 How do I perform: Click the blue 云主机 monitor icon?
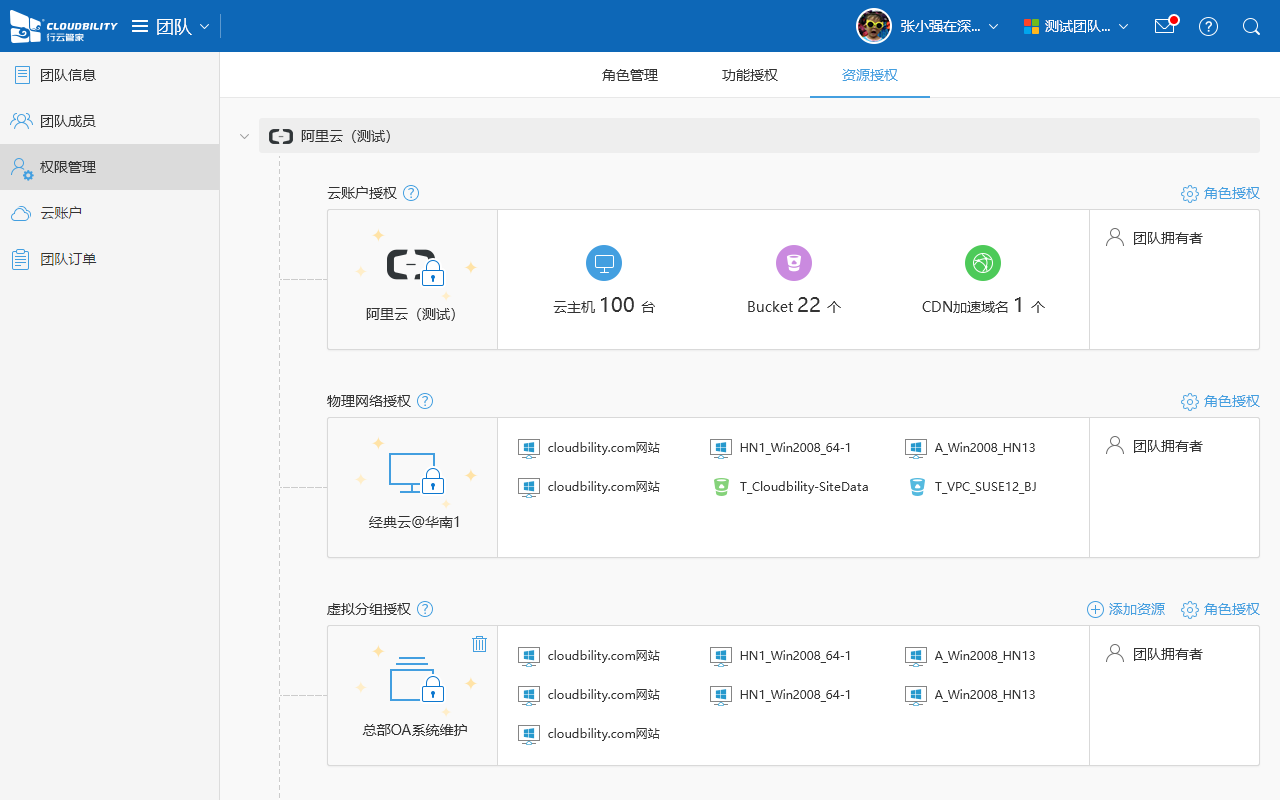604,263
